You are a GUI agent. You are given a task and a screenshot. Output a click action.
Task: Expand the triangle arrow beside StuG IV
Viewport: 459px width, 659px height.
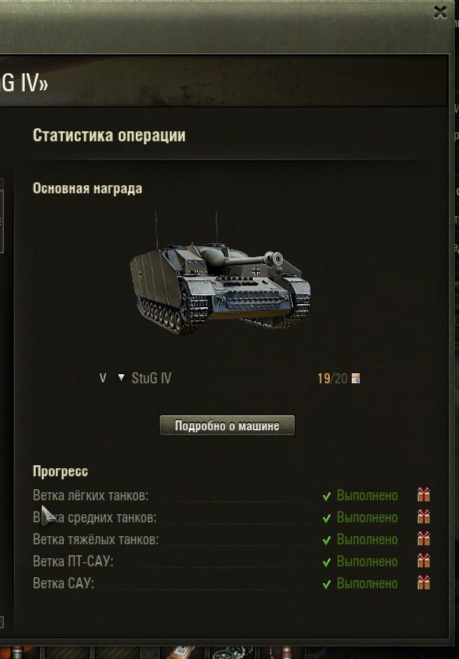coord(121,378)
